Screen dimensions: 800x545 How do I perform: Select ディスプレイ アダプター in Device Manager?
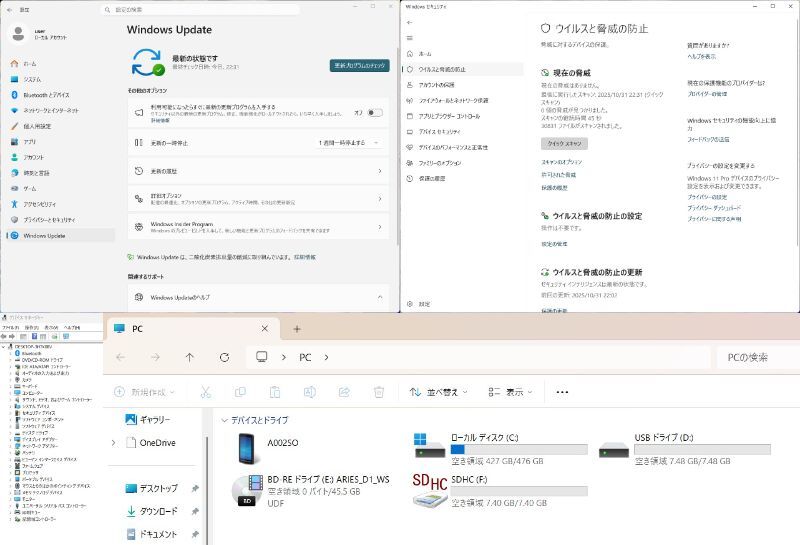[36, 439]
